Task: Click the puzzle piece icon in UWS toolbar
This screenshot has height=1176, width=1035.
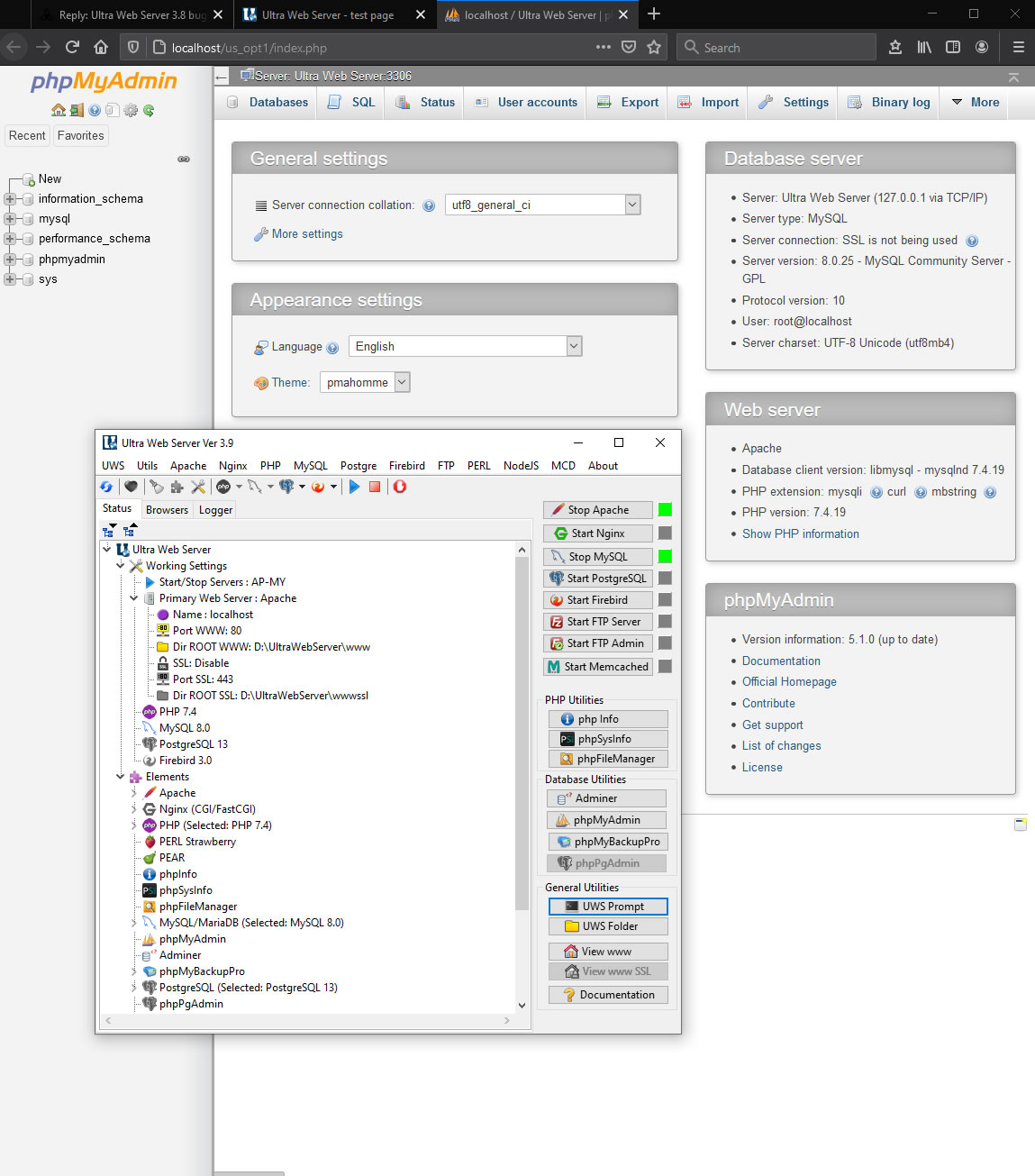Action: (x=177, y=487)
